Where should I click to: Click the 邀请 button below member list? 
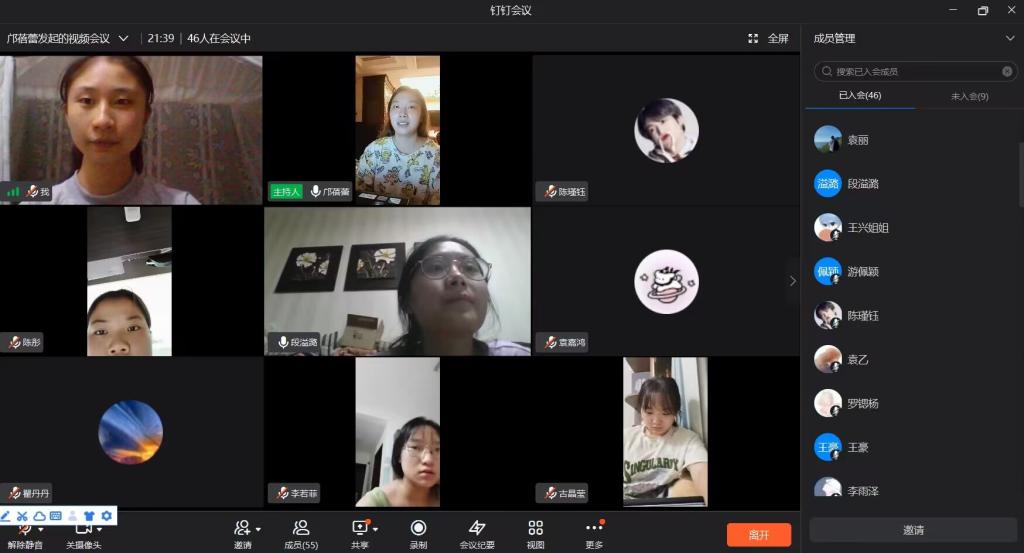(x=912, y=530)
